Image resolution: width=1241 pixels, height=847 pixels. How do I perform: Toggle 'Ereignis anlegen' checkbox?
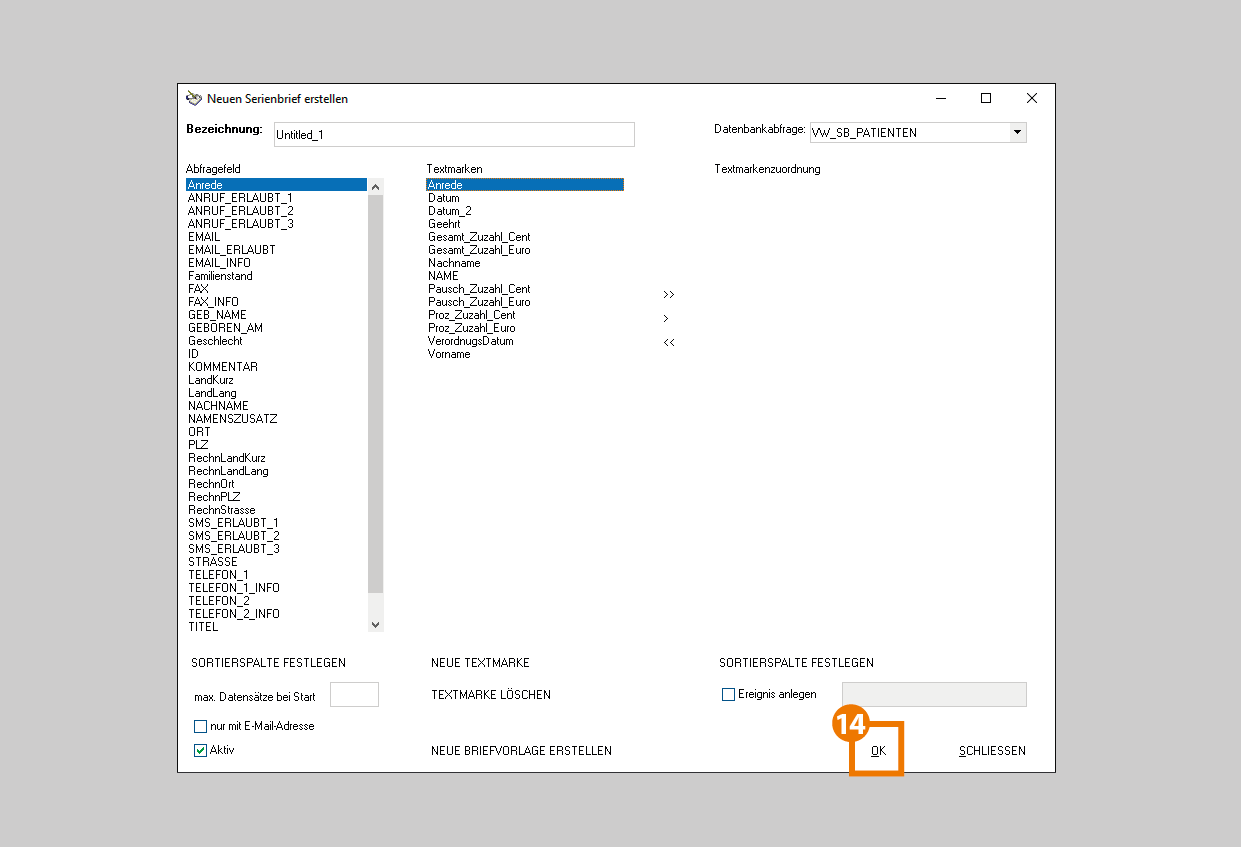coord(728,694)
